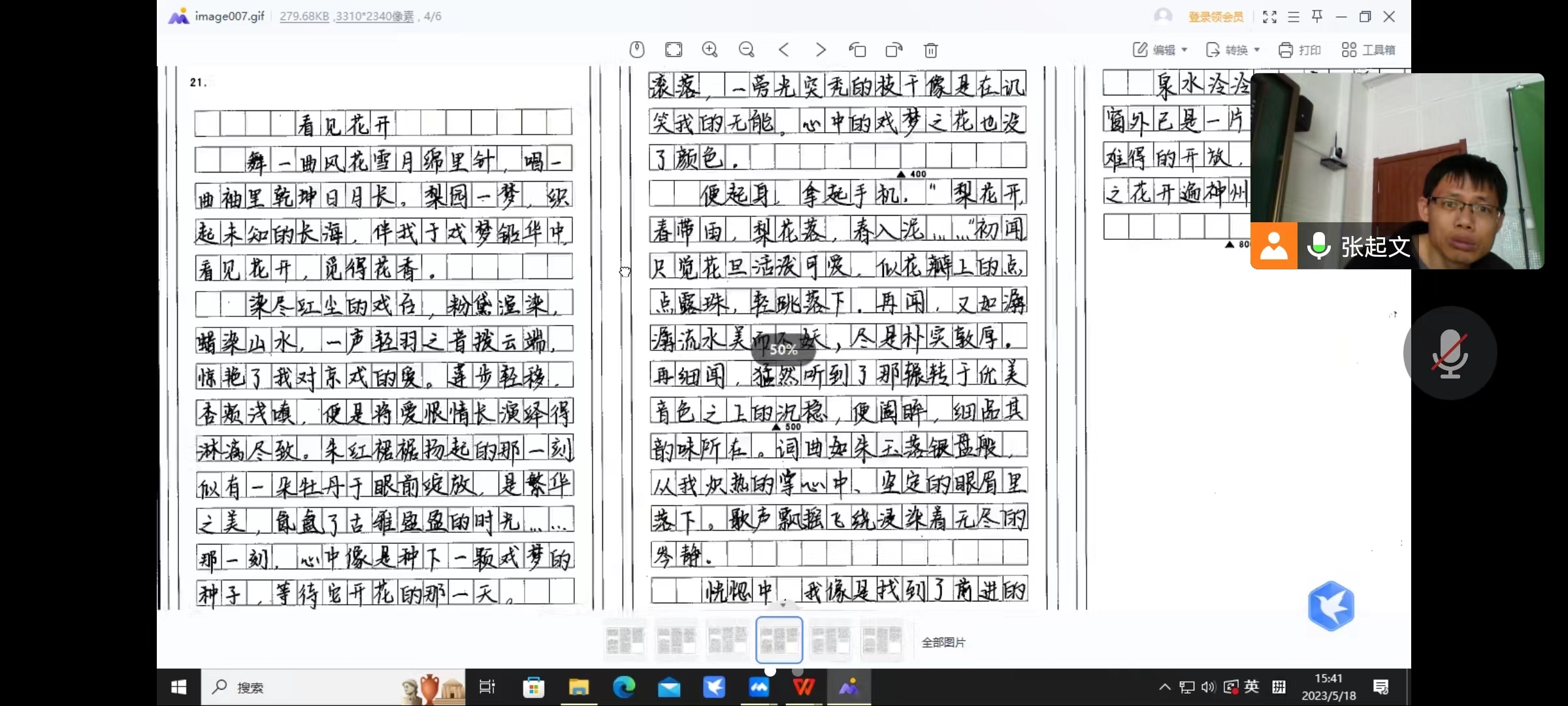
Task: Open the 转换 convert dropdown
Action: (x=1233, y=50)
